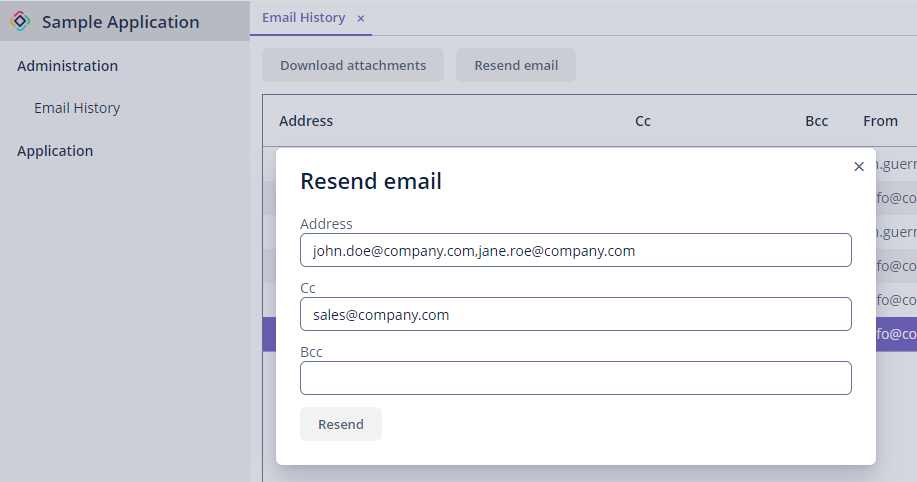Close the Email History tab
The width and height of the screenshot is (917, 482).
(361, 18)
